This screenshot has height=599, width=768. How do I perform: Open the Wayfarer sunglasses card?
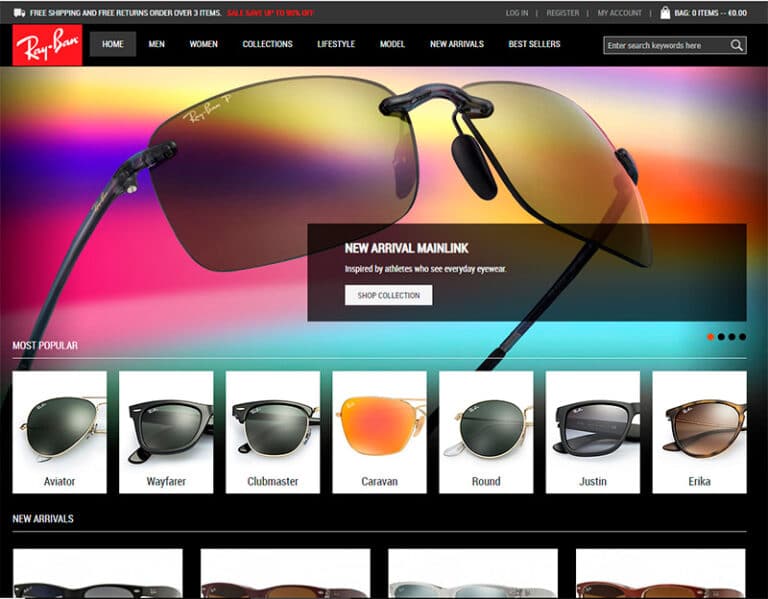[166, 432]
